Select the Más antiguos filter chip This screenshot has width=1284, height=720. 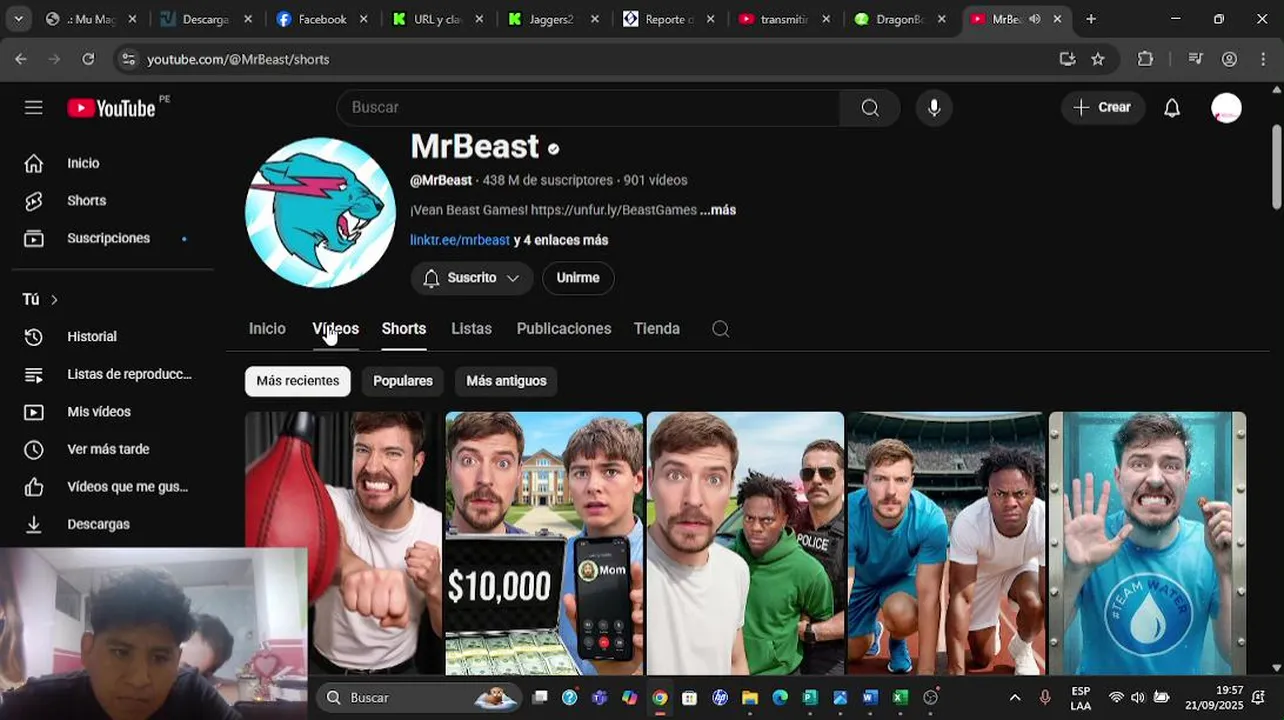[x=506, y=381]
